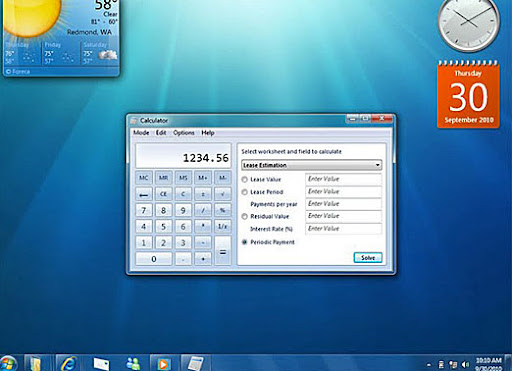Click the calendar gadget showing 30
Image resolution: width=512 pixels, height=371 pixels.
(468, 94)
